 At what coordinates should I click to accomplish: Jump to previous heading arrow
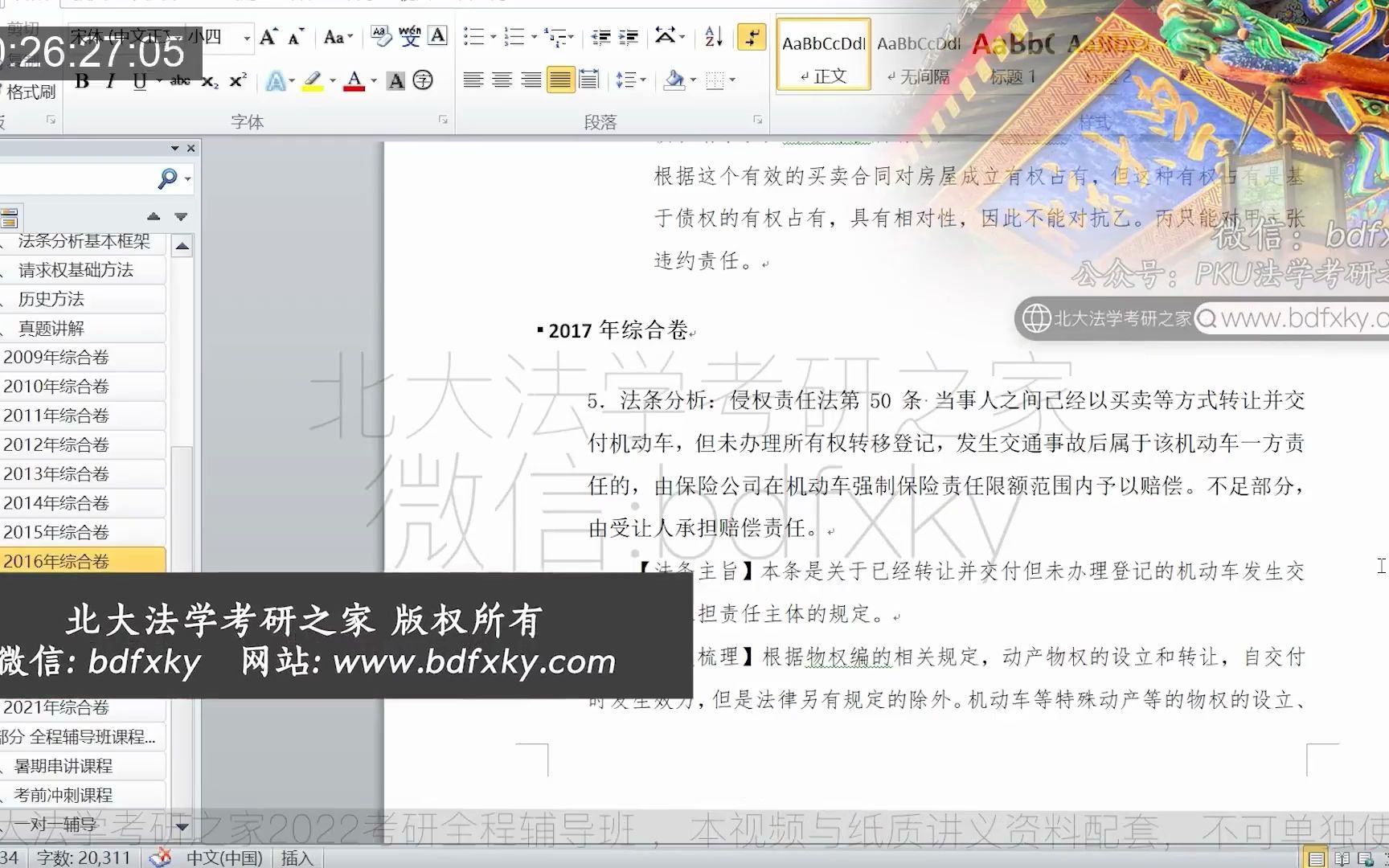tap(154, 217)
